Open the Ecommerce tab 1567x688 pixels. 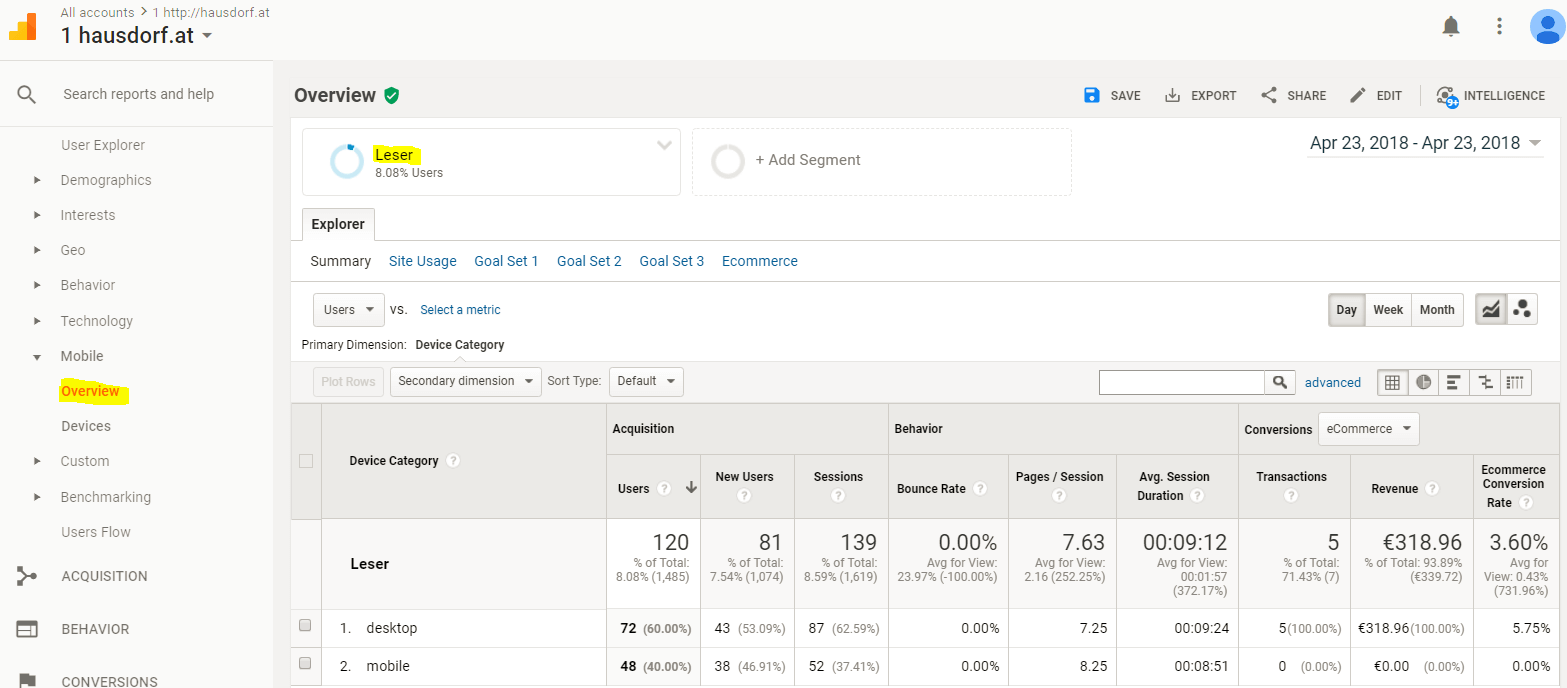click(759, 261)
